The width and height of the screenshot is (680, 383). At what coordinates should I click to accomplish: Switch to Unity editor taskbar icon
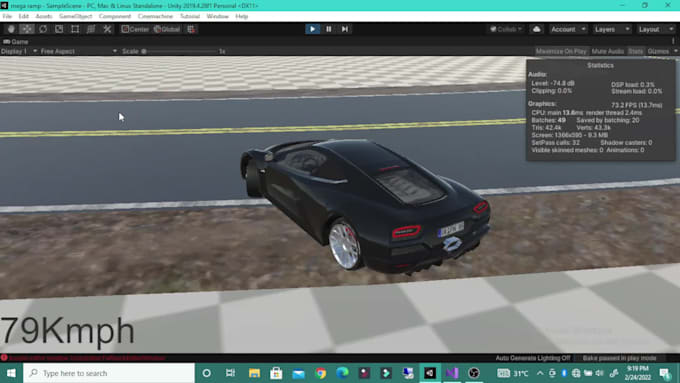coord(430,373)
